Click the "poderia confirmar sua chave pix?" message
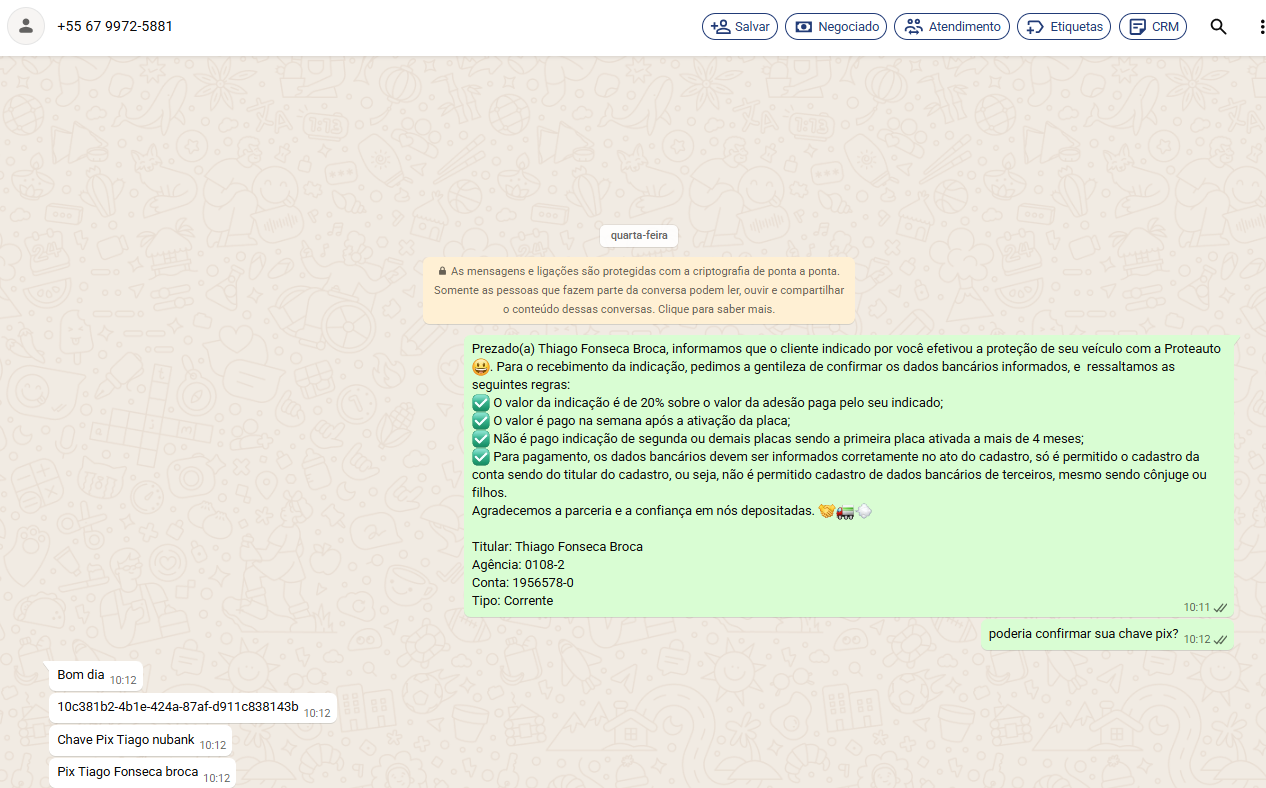This screenshot has height=788, width=1266. [x=1083, y=634]
